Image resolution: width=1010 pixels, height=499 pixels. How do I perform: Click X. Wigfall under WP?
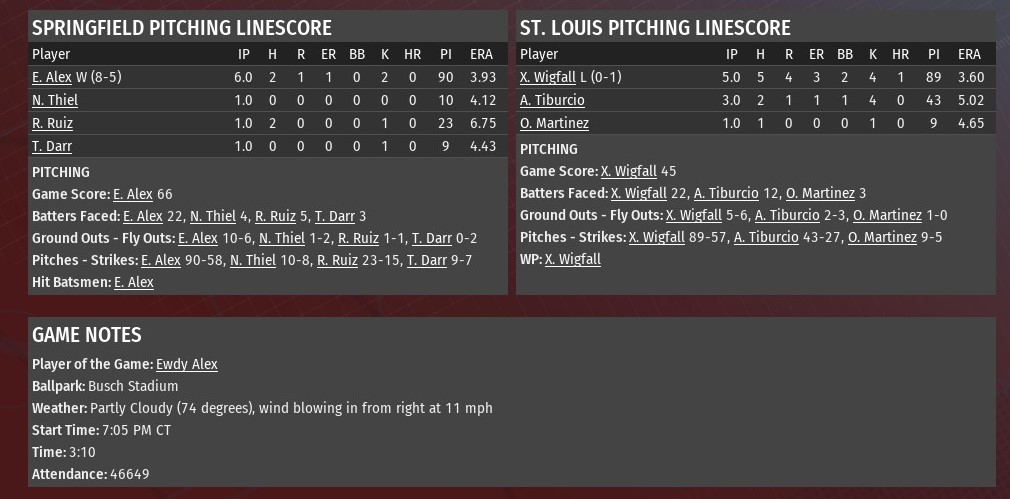573,259
